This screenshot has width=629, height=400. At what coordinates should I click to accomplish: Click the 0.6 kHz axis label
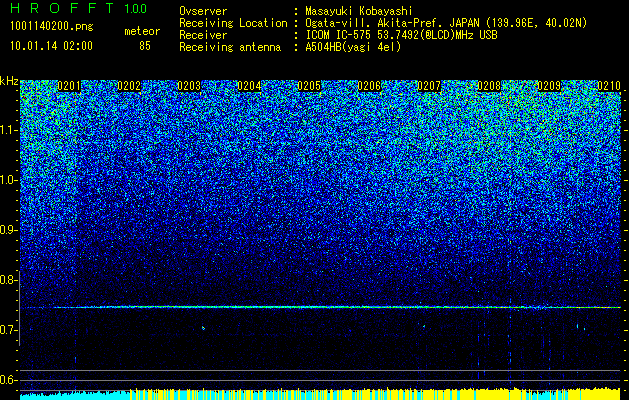[9, 380]
